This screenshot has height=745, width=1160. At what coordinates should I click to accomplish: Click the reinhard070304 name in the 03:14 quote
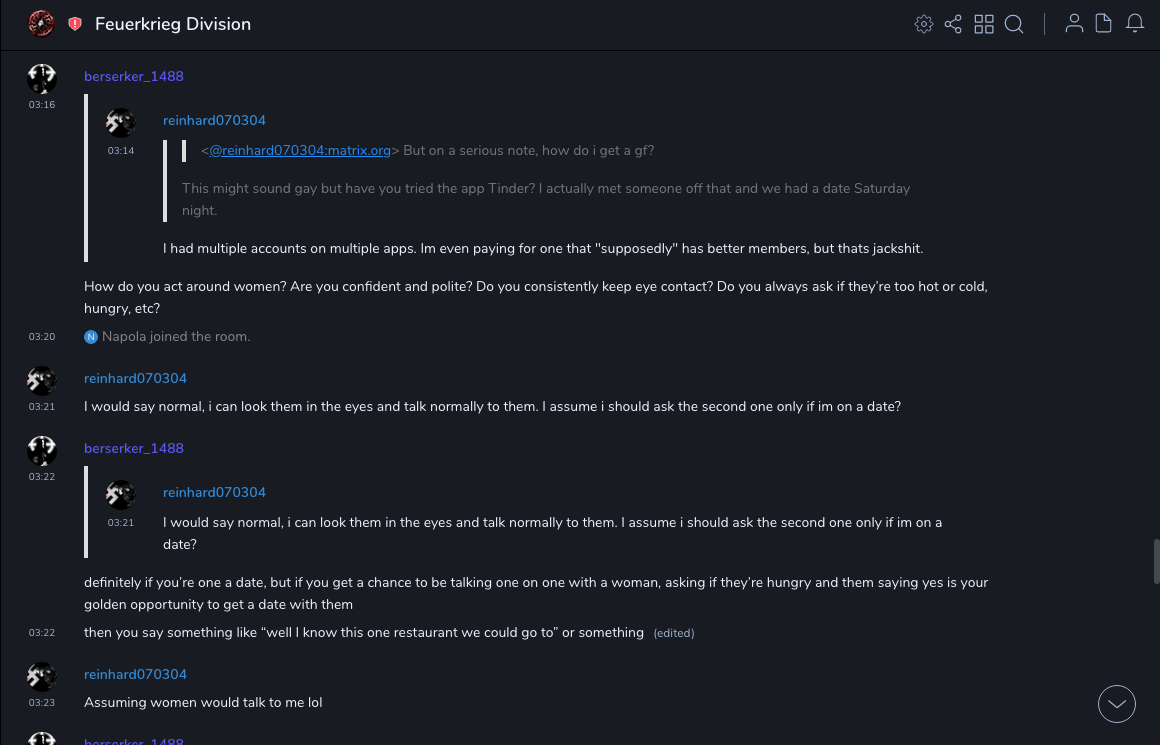pos(214,121)
